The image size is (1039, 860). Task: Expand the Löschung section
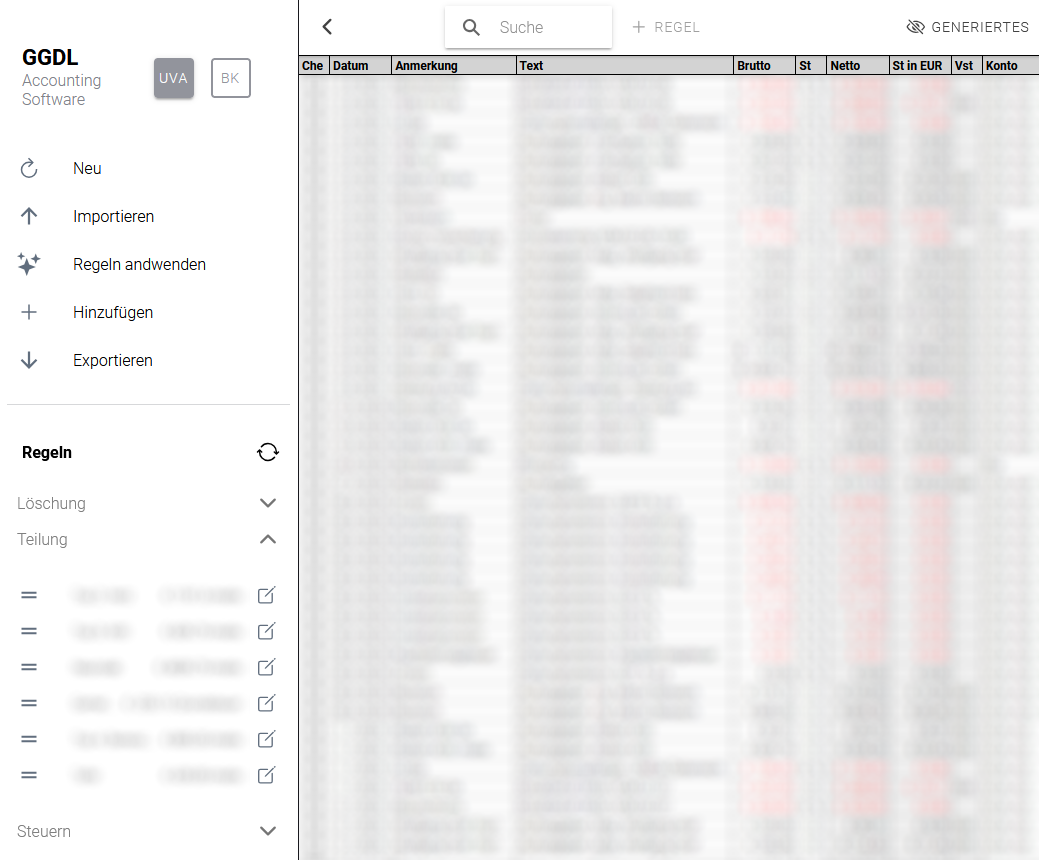click(267, 503)
